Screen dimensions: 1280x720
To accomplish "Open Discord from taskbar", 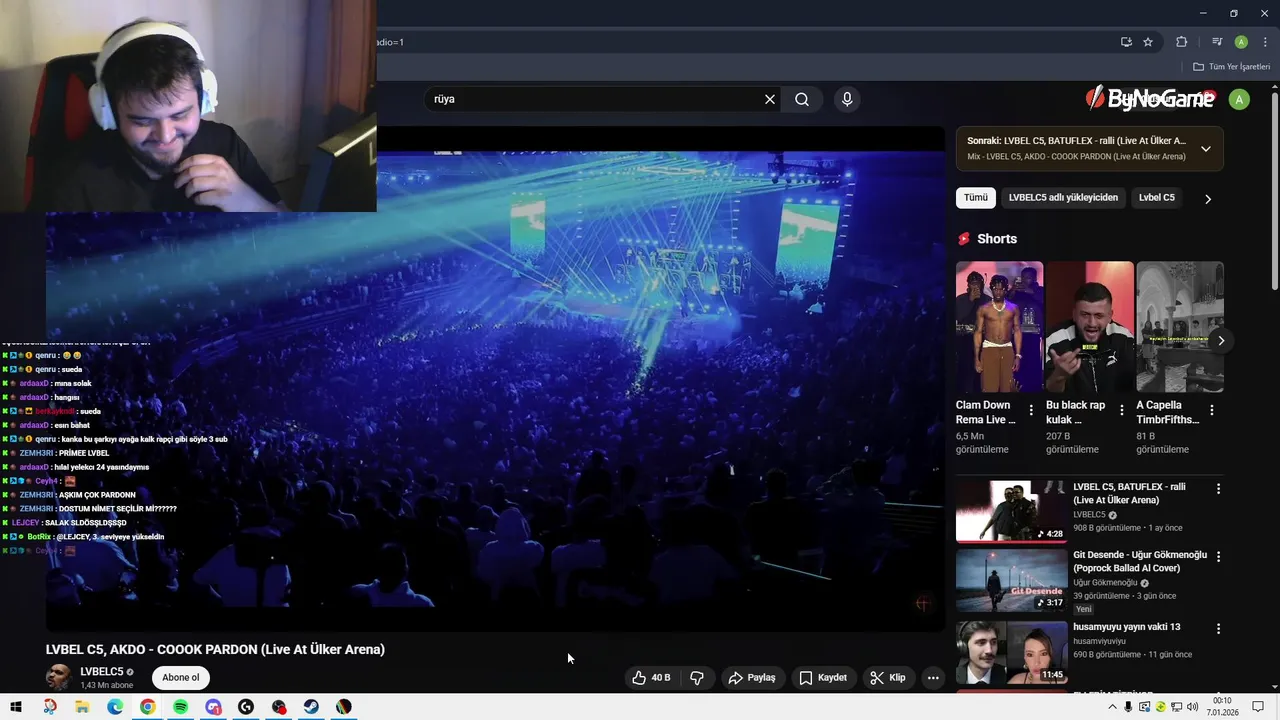I will click(213, 707).
